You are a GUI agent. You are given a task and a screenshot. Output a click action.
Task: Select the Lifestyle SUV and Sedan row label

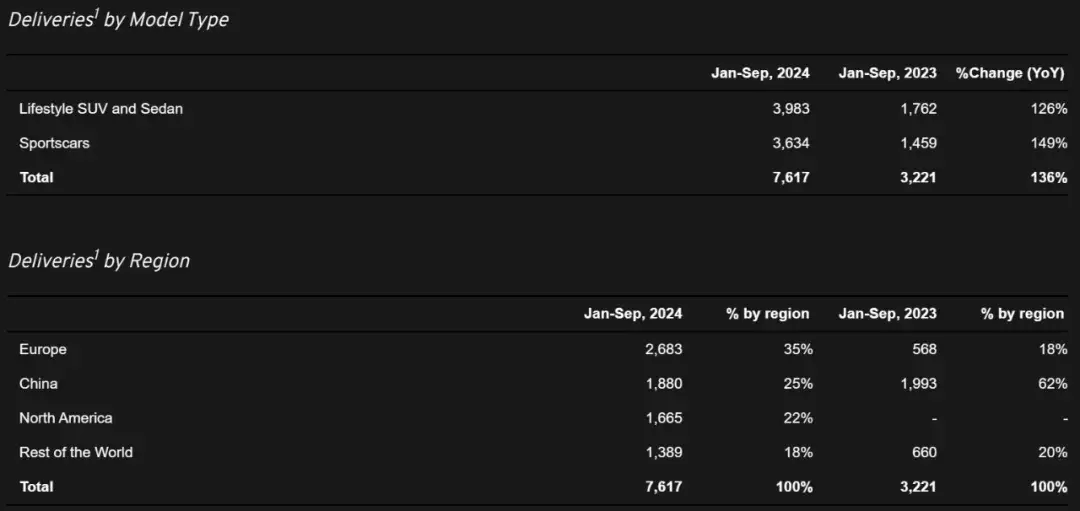101,108
